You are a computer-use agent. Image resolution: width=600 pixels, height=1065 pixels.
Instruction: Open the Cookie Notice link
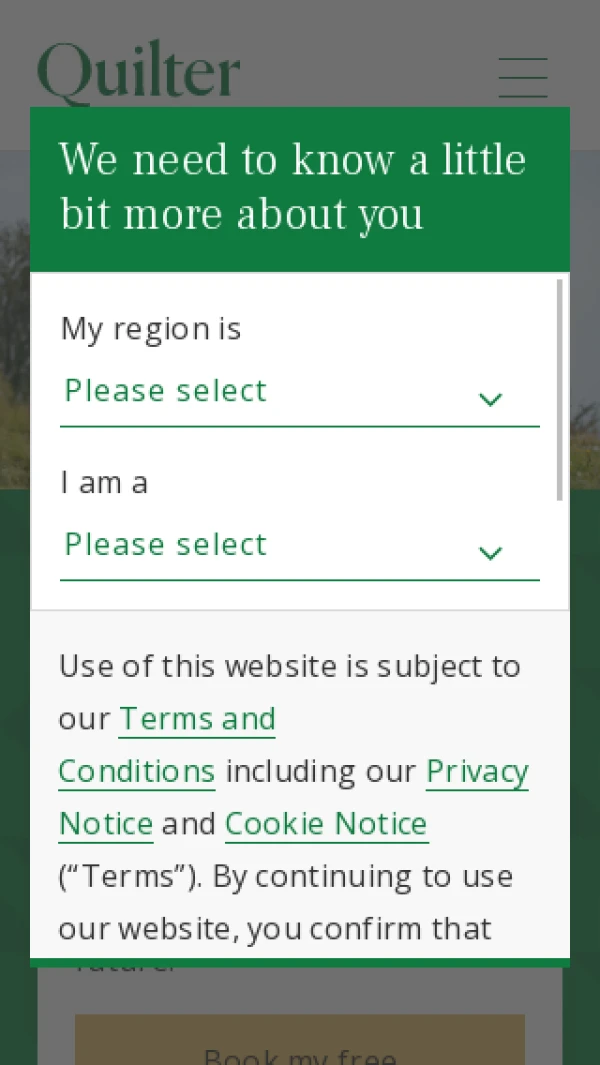click(x=326, y=824)
